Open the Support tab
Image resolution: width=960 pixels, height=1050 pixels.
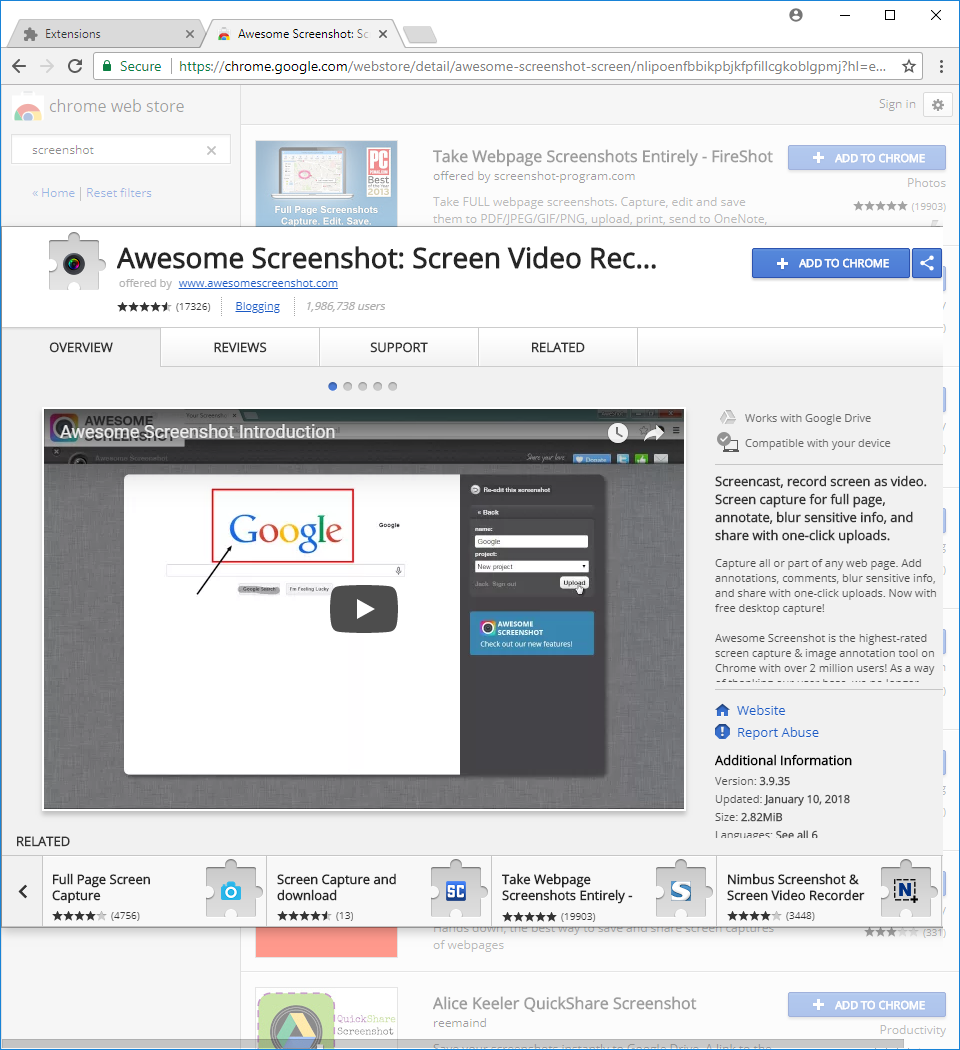(x=399, y=347)
